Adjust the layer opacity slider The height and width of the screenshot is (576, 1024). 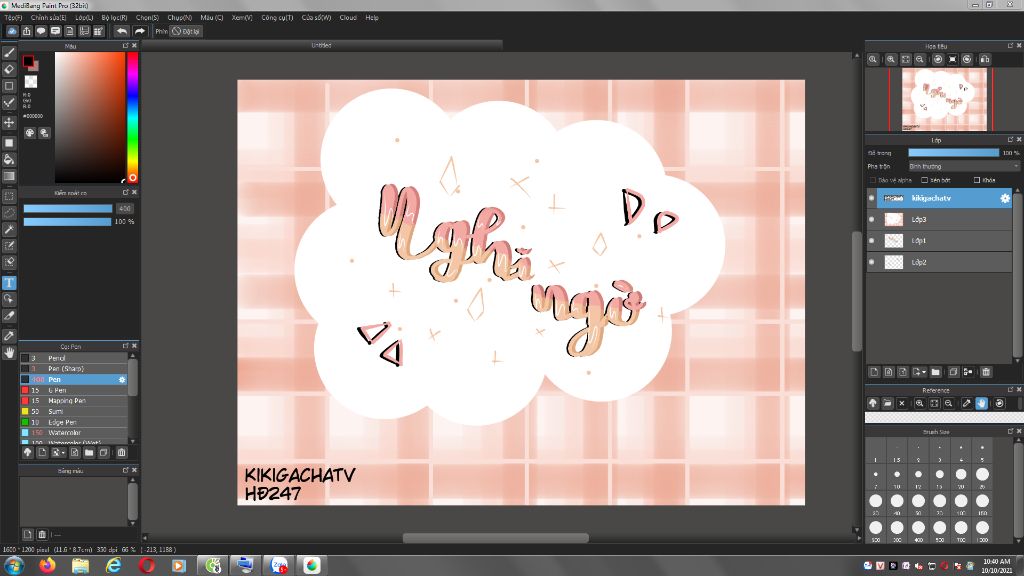(953, 153)
